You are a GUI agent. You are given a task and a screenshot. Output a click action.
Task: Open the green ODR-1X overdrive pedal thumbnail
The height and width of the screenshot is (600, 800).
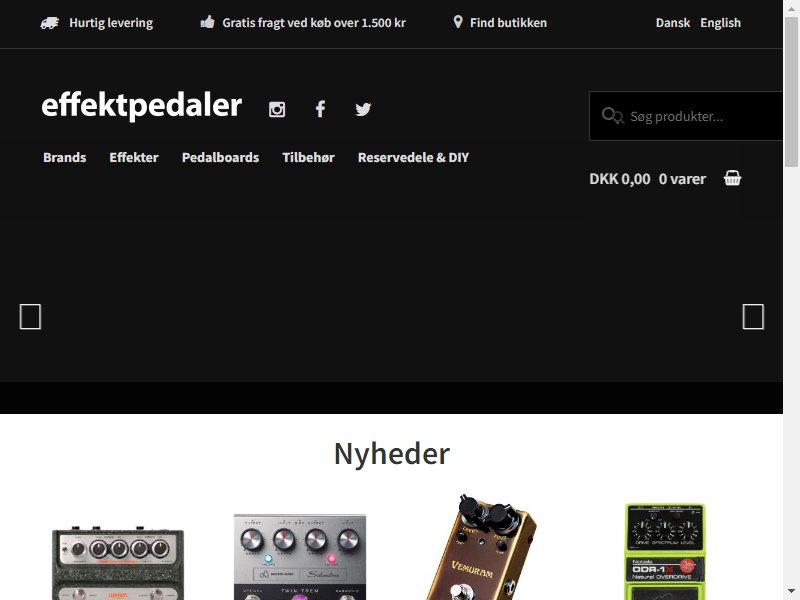[x=665, y=551]
